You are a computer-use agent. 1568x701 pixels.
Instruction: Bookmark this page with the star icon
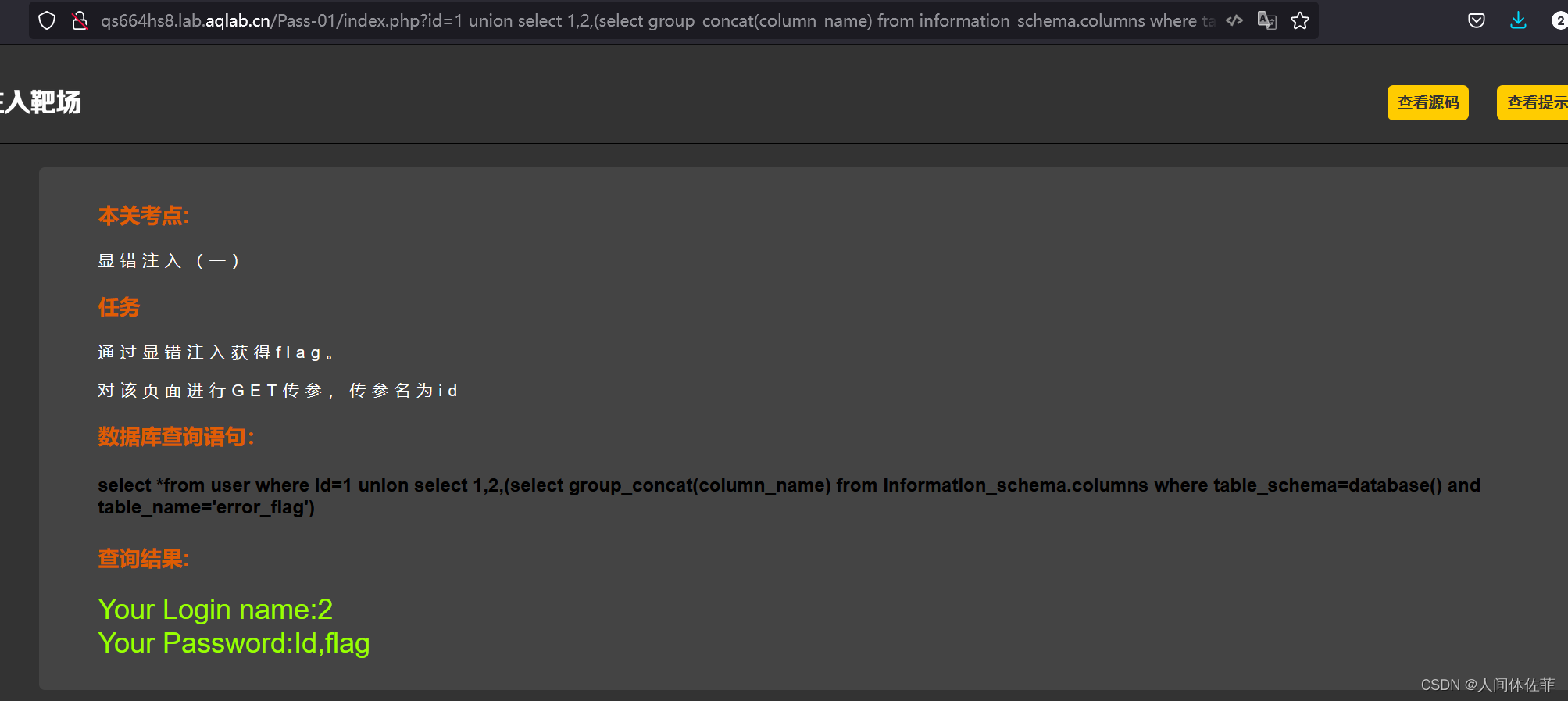(1300, 21)
